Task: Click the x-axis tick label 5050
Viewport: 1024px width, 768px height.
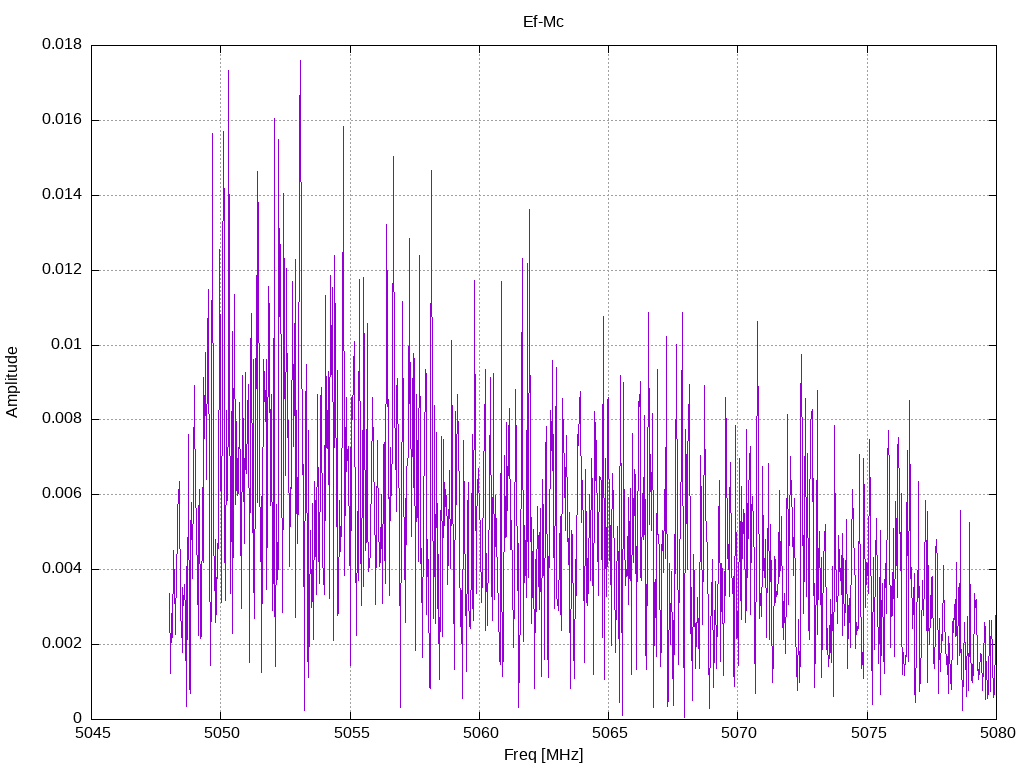Action: [x=221, y=733]
